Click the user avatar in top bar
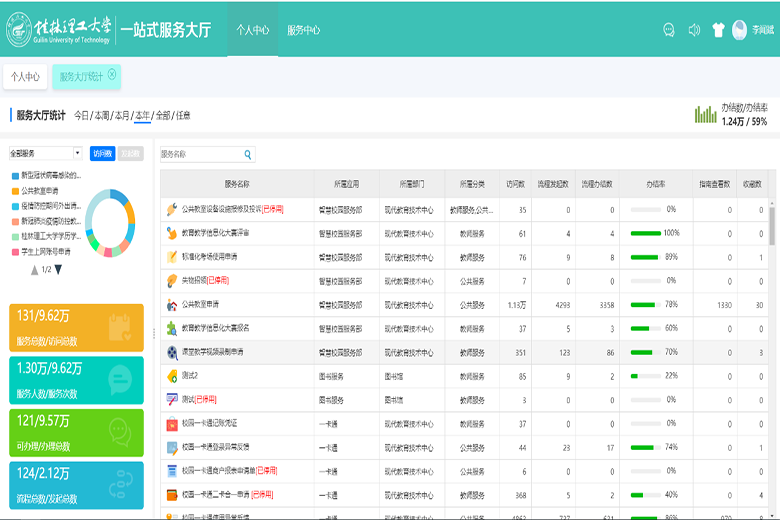 (x=740, y=30)
